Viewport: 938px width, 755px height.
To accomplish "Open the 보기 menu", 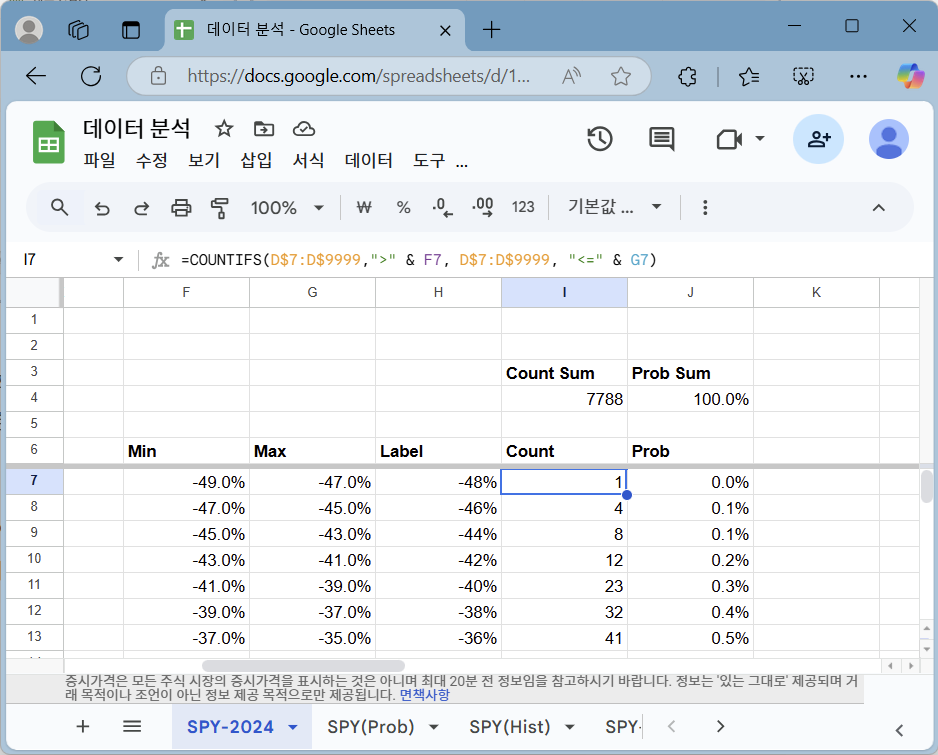I will pyautogui.click(x=204, y=160).
